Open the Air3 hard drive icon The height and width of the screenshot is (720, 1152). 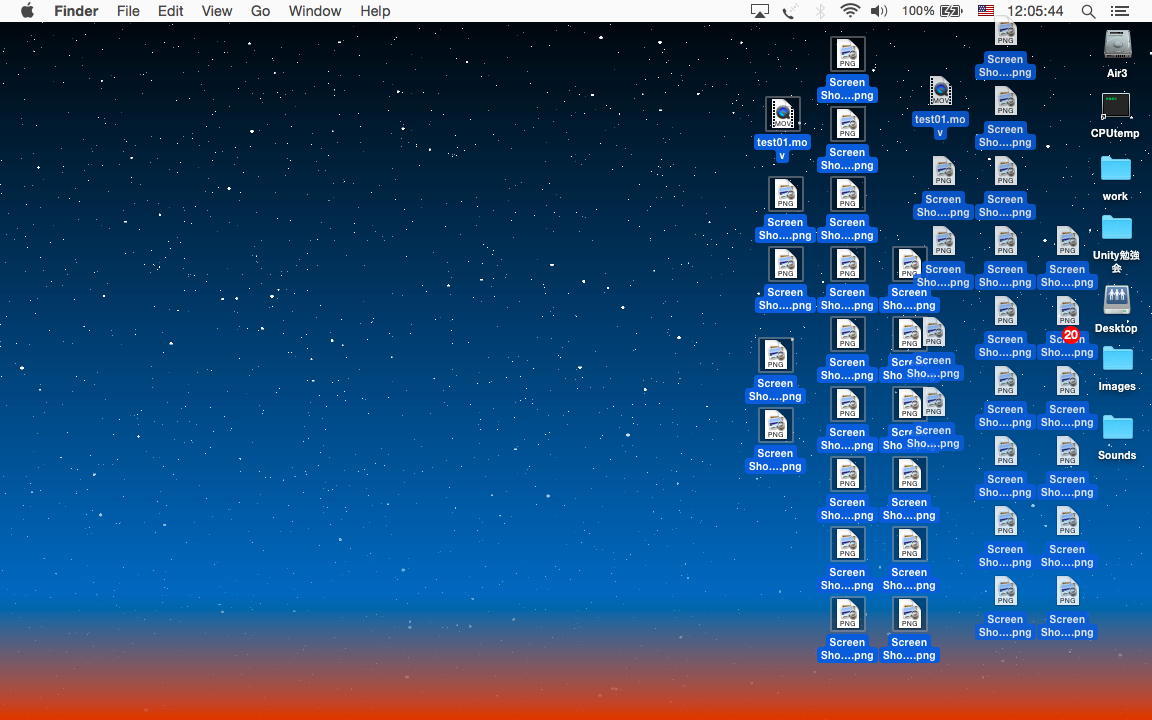coord(1116,45)
